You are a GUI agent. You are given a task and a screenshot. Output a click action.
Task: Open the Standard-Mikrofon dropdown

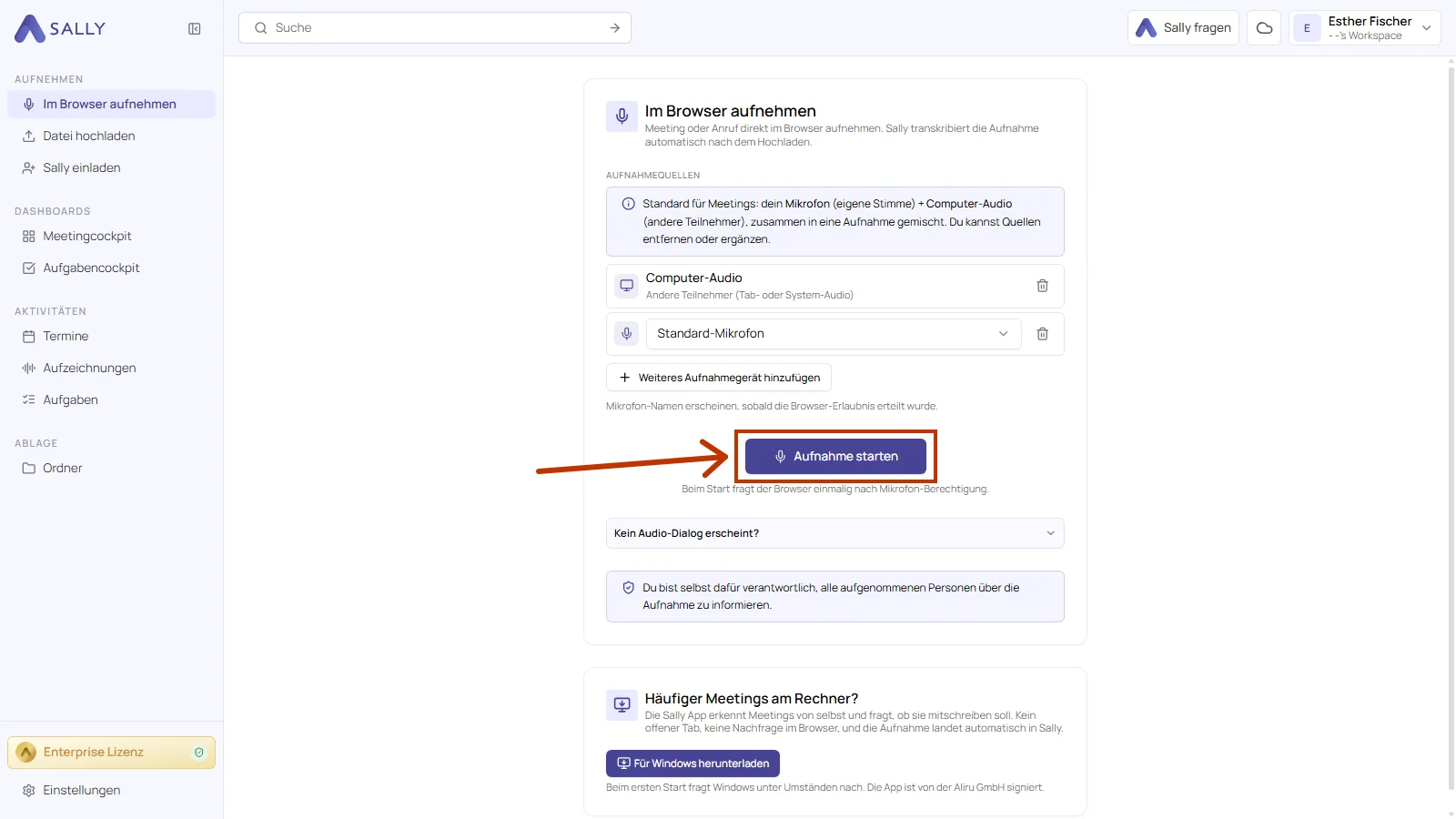tap(834, 334)
